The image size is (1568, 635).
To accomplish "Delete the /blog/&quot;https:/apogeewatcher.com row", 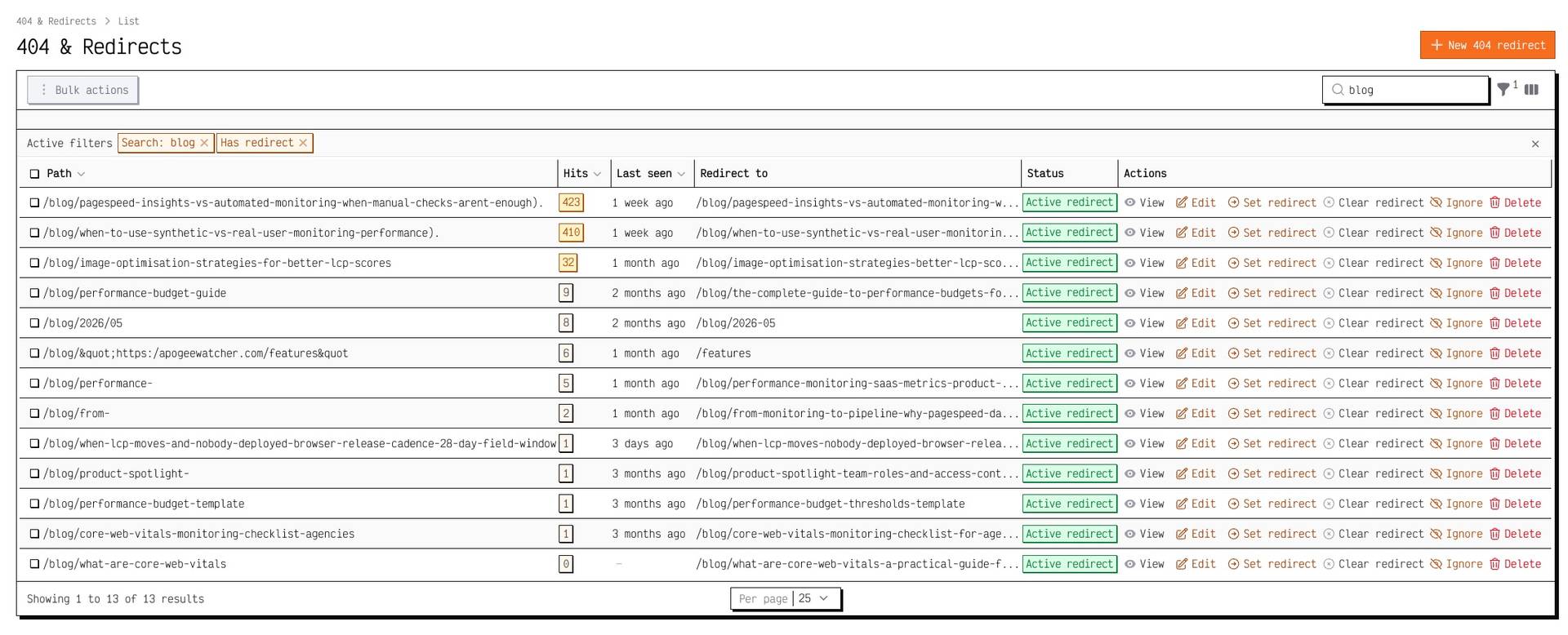I will coord(1515,353).
